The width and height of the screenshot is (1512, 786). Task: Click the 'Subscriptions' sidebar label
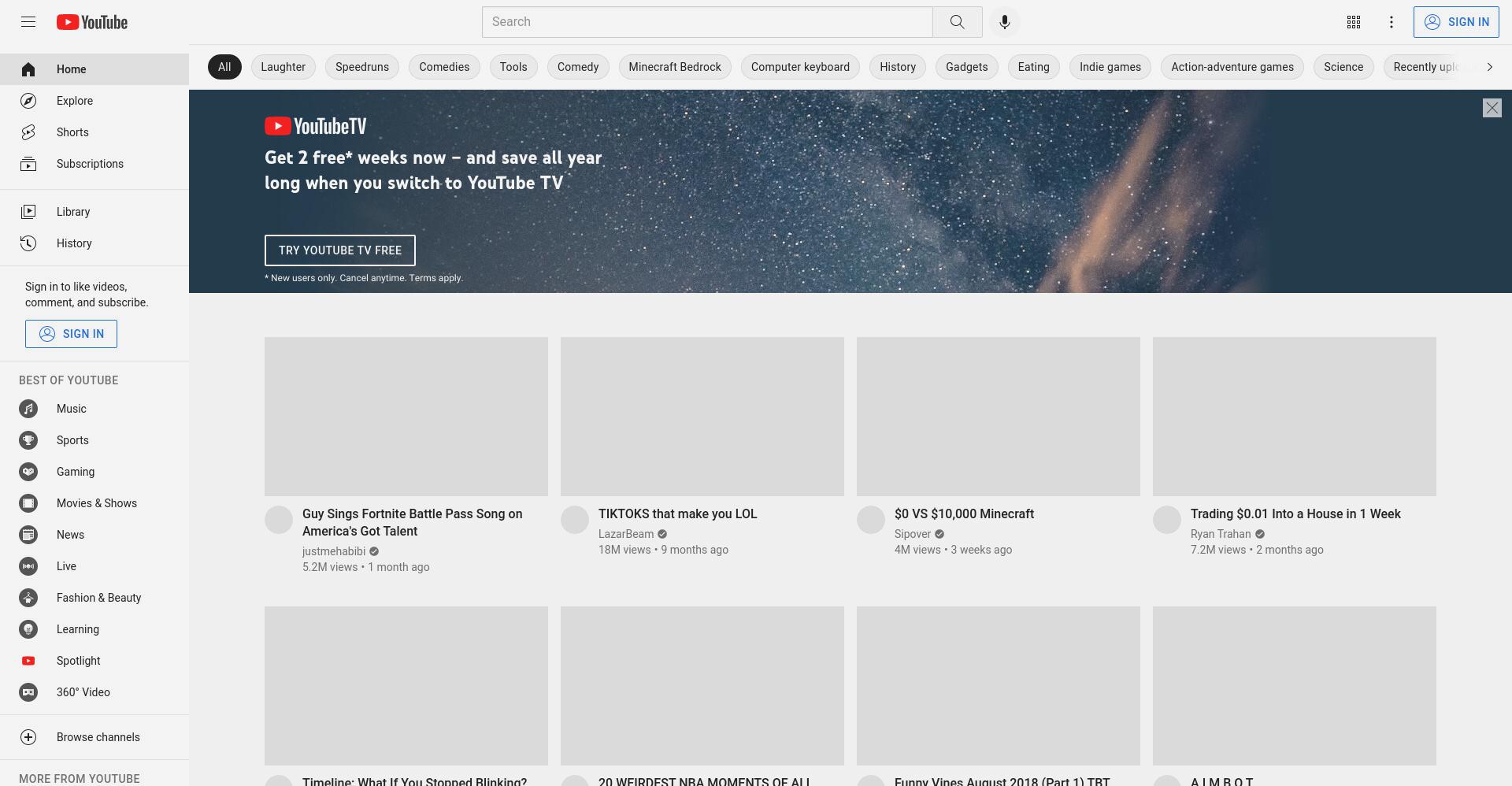coord(90,164)
